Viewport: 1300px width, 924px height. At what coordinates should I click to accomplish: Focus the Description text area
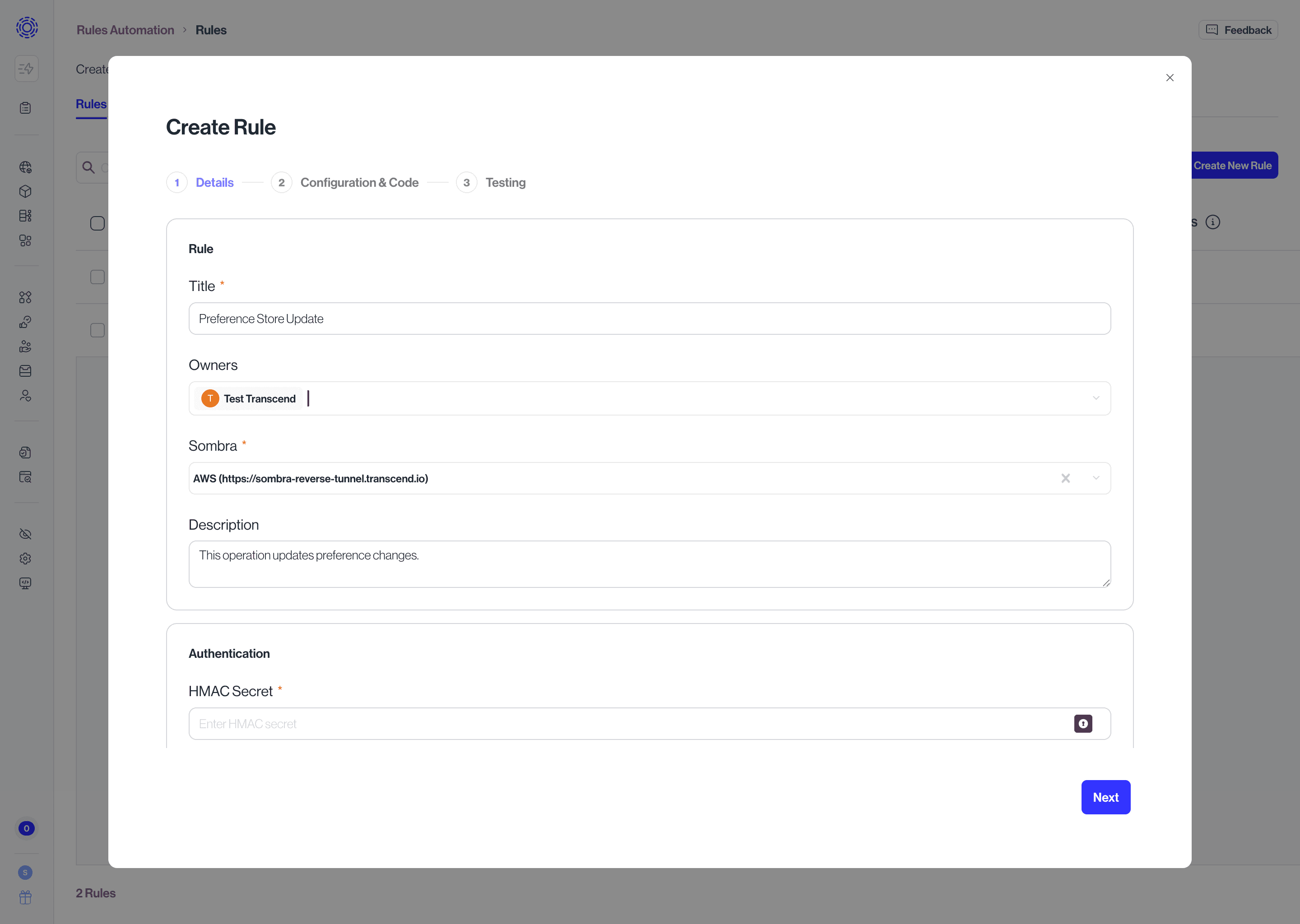click(650, 564)
